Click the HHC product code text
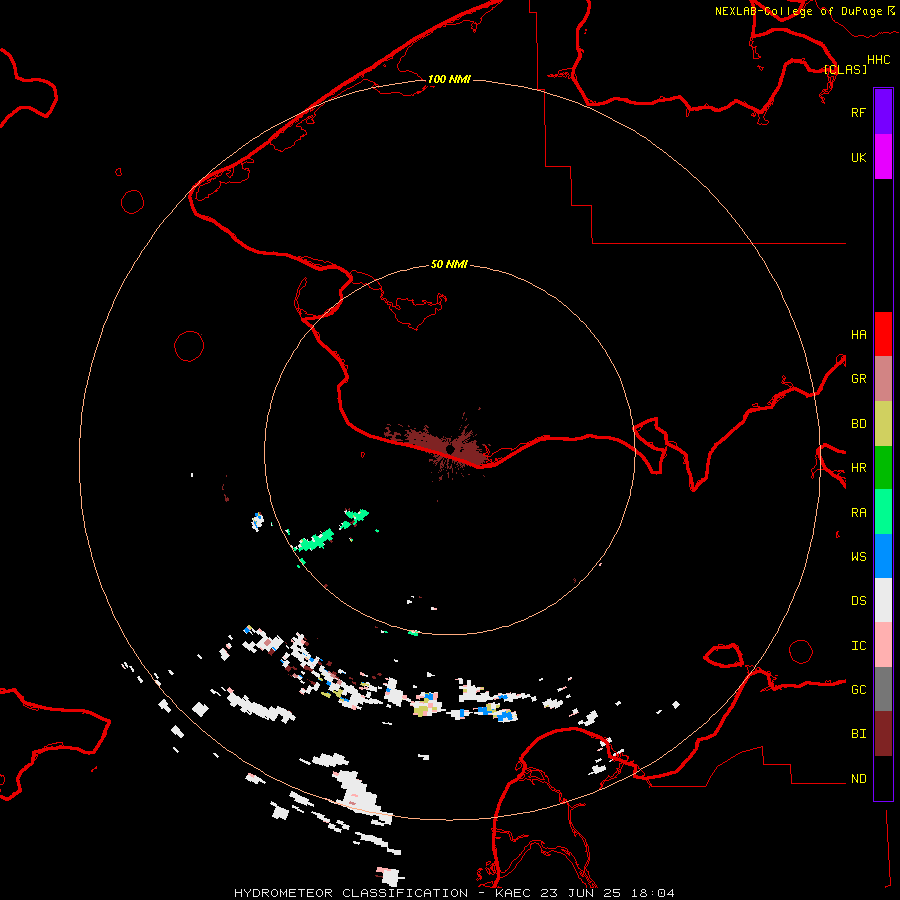 point(878,60)
